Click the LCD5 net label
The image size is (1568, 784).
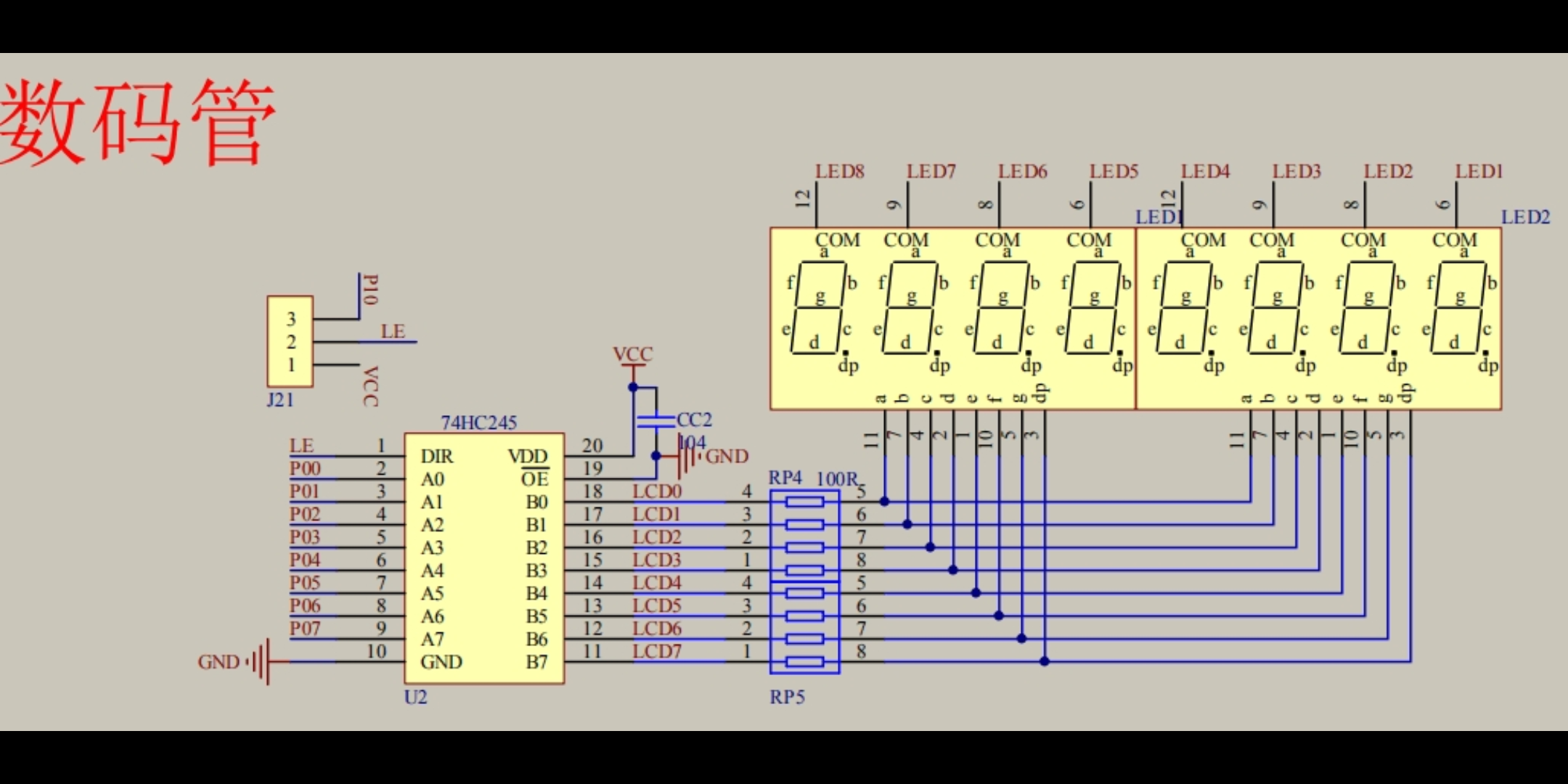click(657, 605)
